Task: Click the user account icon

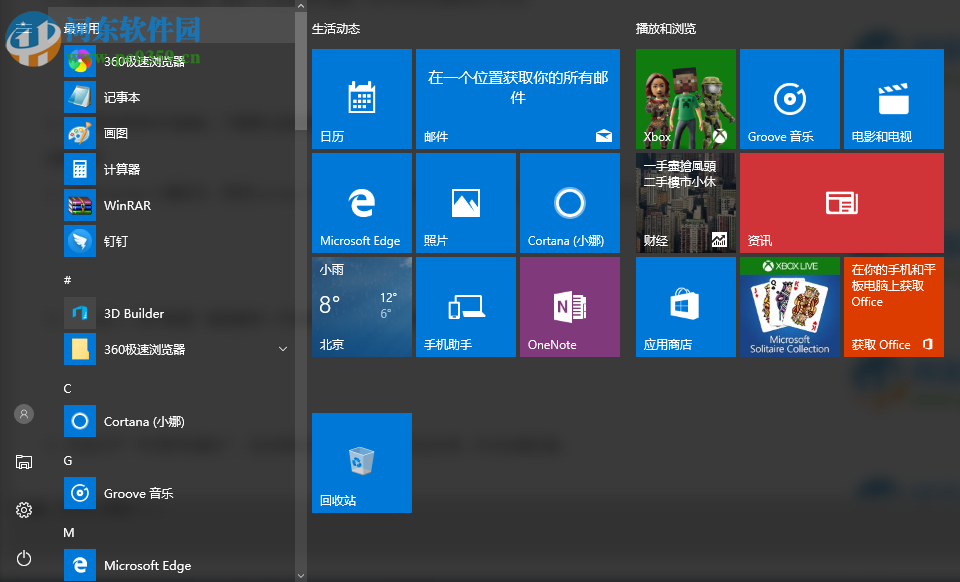Action: 24,413
